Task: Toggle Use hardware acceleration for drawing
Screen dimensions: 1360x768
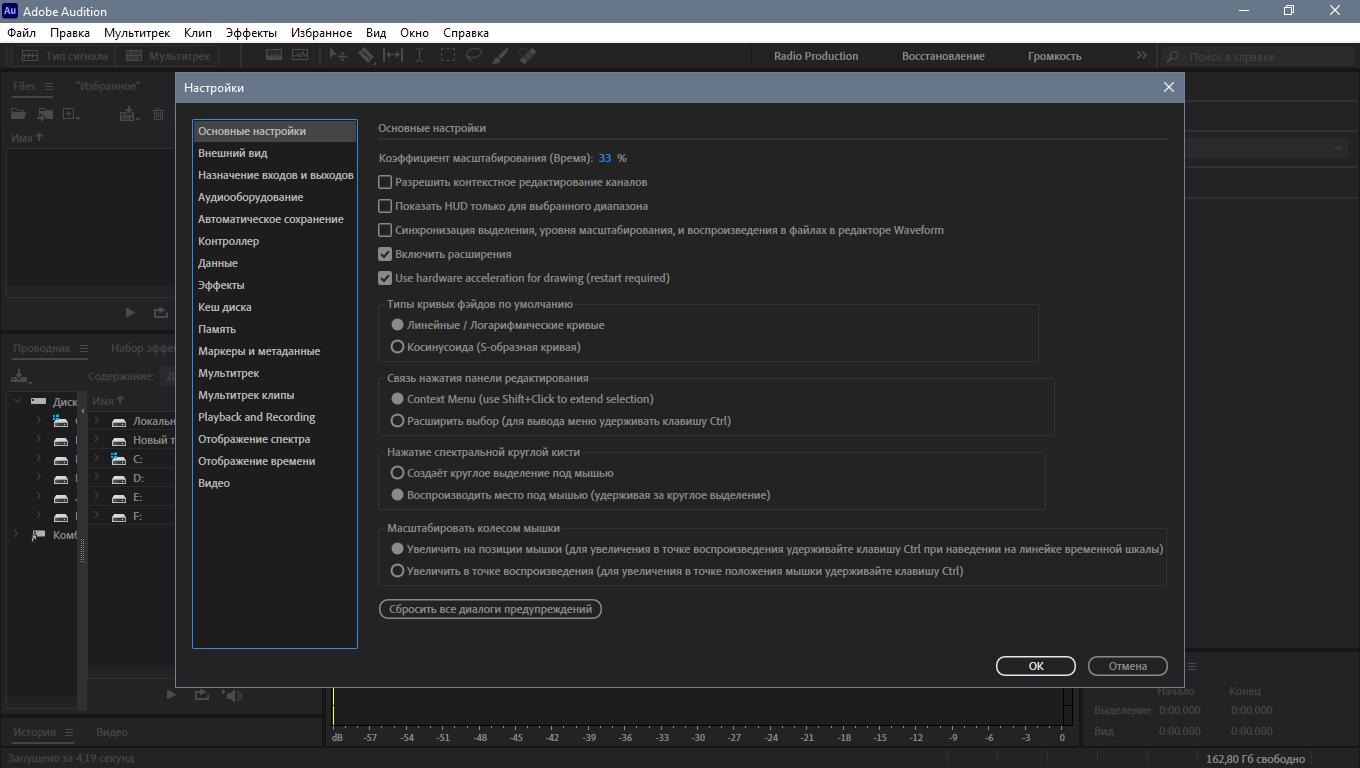Action: click(x=385, y=278)
